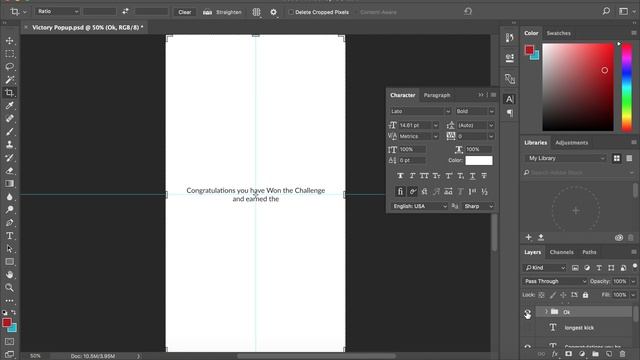Image resolution: width=640 pixels, height=360 pixels.
Task: Switch to the Paragraph tab
Action: tap(437, 95)
